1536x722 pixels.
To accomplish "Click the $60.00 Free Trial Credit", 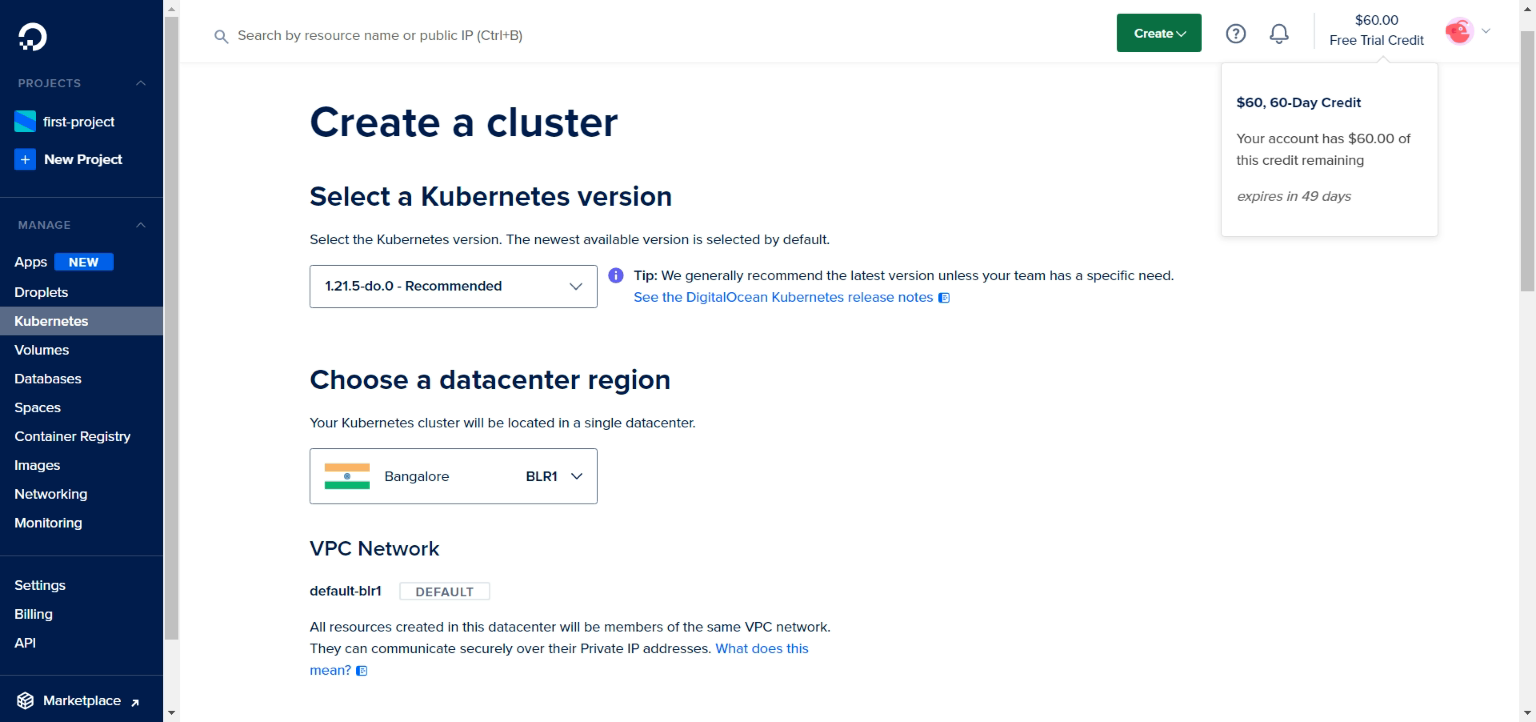I will (1376, 30).
